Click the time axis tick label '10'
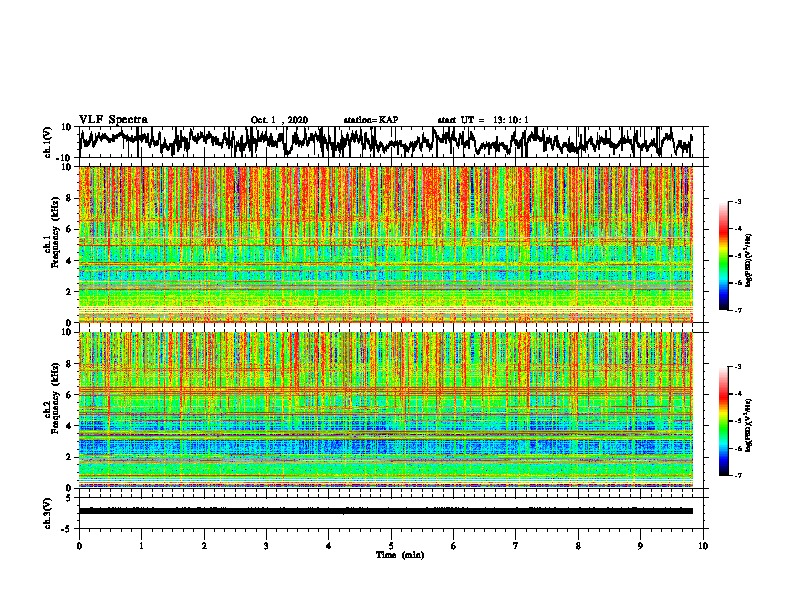 703,546
